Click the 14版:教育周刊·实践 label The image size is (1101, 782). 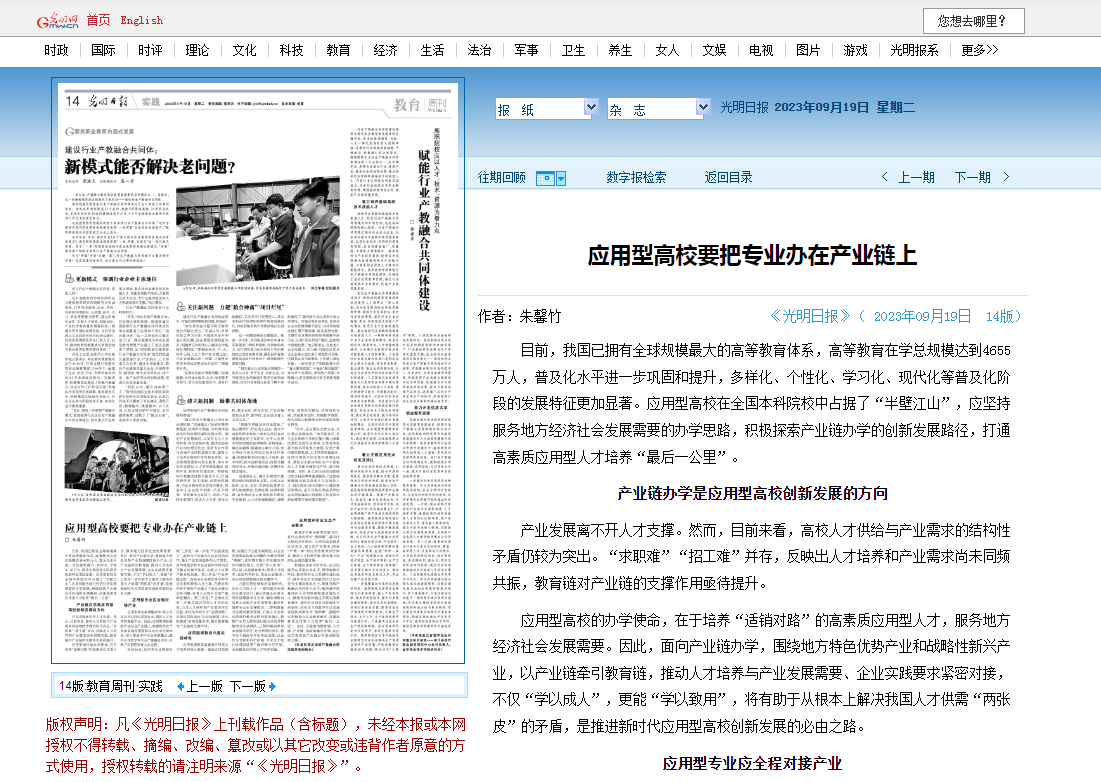[111, 687]
